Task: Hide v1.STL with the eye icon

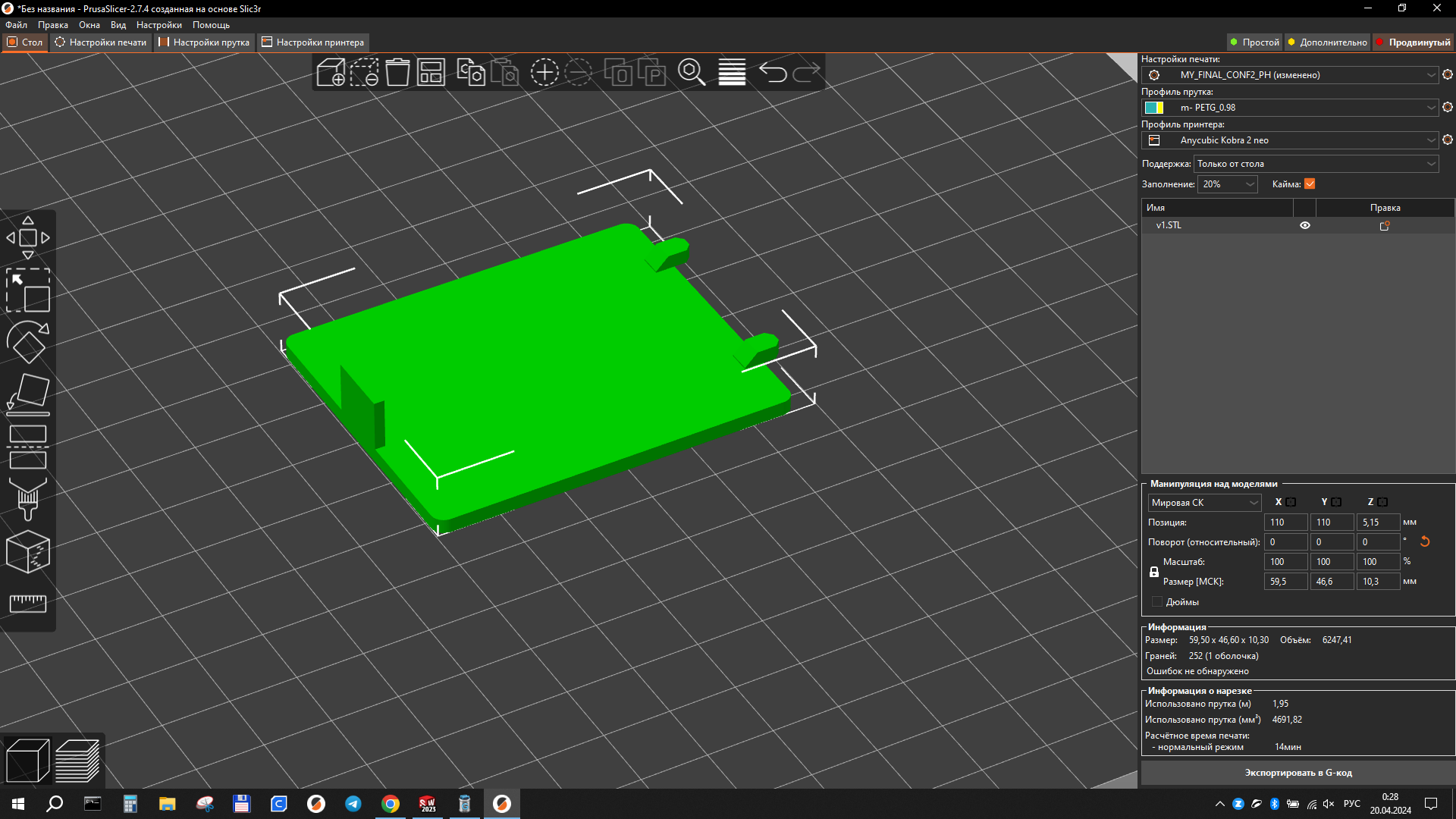Action: click(x=1305, y=225)
